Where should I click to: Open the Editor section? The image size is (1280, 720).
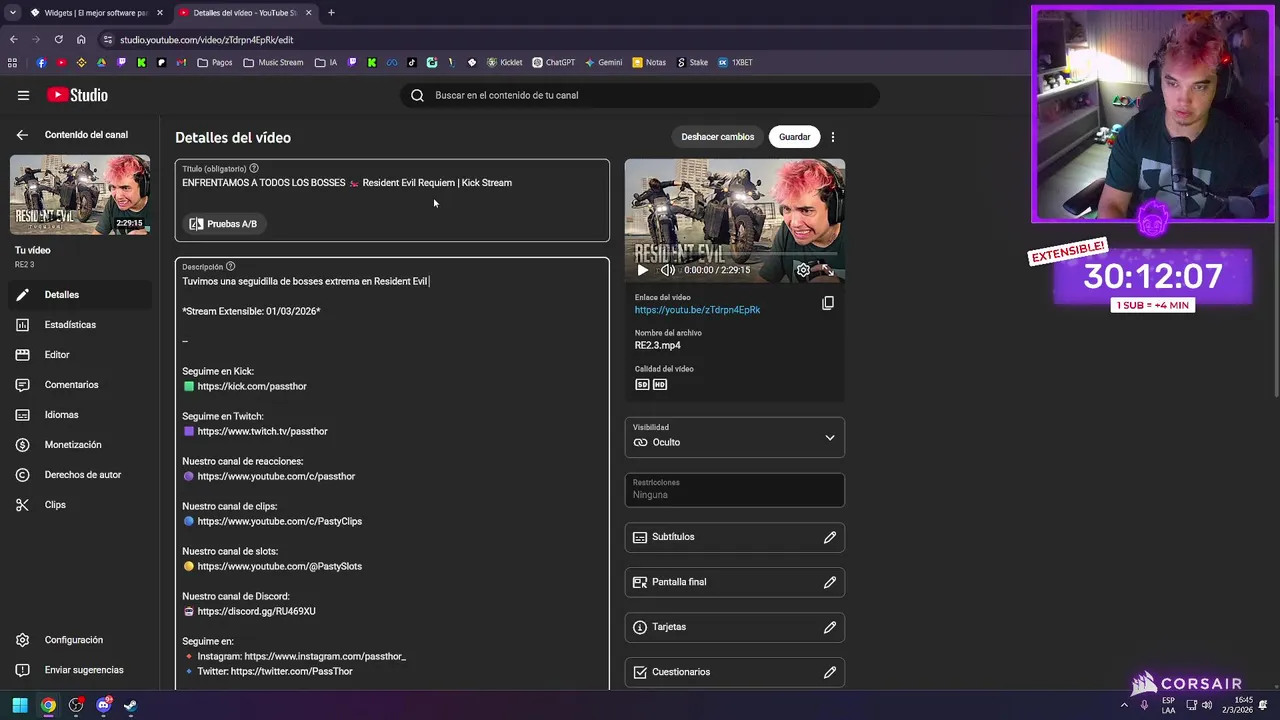(80, 355)
